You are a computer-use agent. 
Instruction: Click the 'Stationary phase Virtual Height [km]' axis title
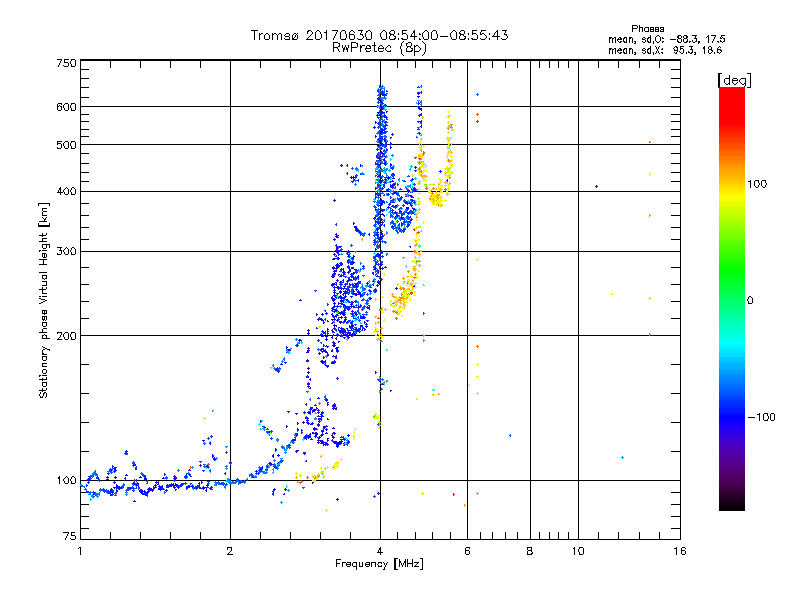[44, 300]
